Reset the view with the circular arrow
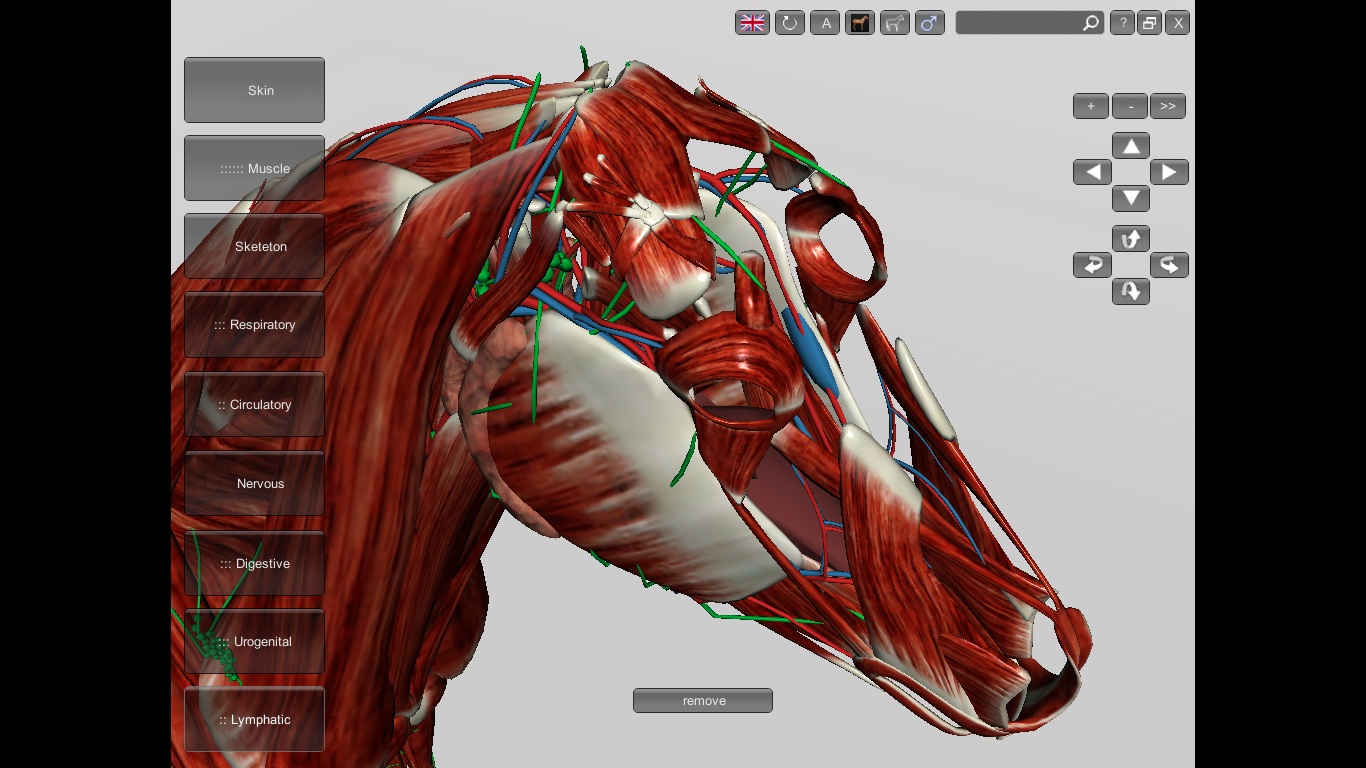This screenshot has width=1366, height=768. pyautogui.click(x=789, y=23)
